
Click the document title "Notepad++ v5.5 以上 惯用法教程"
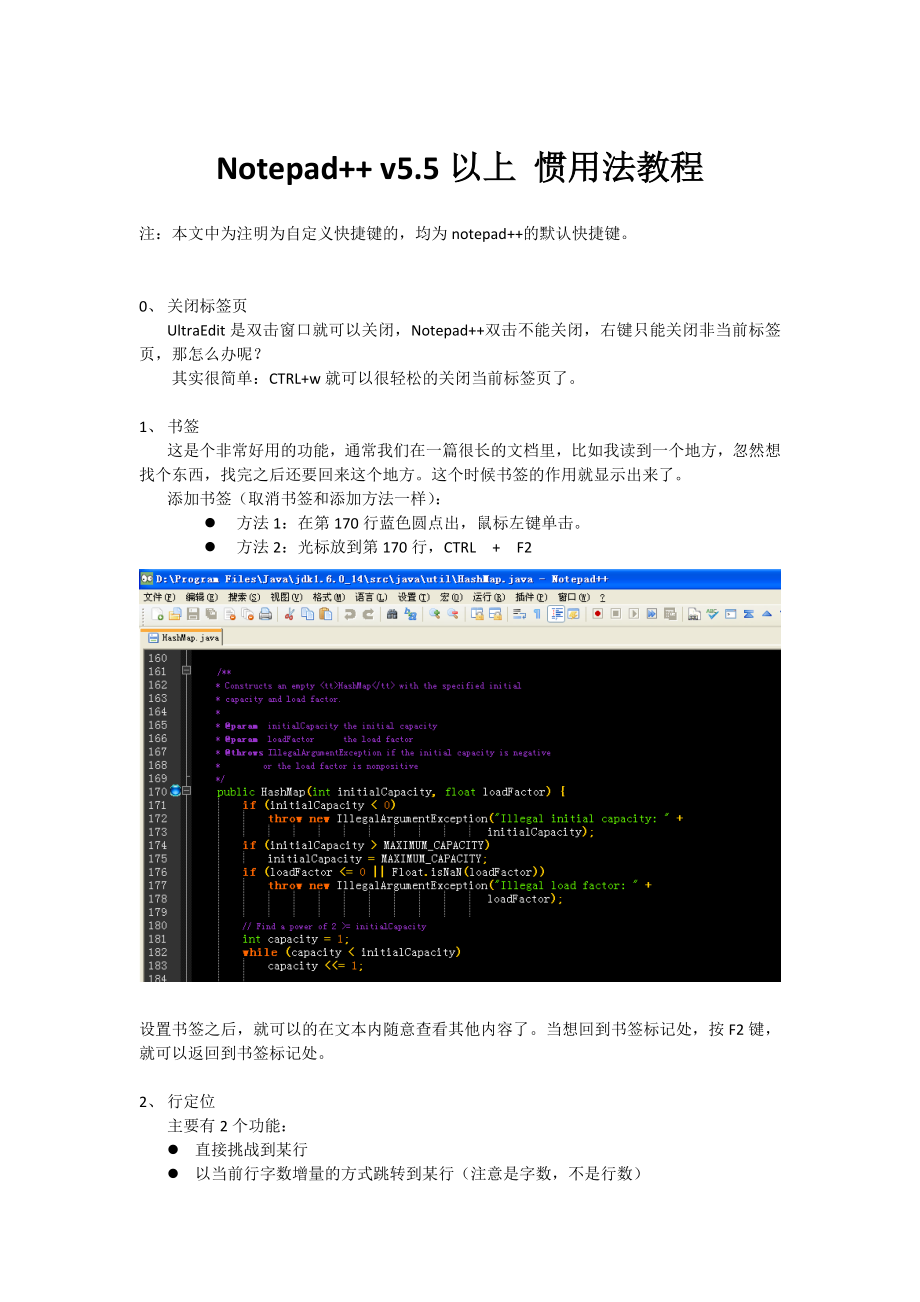[x=460, y=168]
